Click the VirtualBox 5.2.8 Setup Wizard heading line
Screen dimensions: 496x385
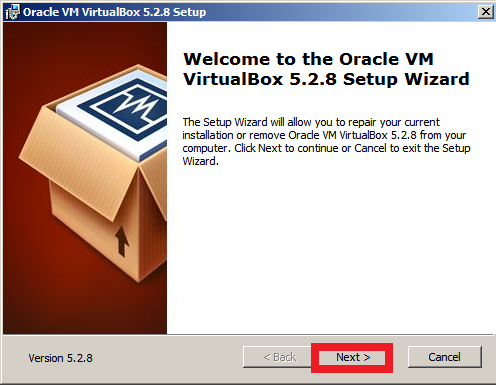point(326,79)
